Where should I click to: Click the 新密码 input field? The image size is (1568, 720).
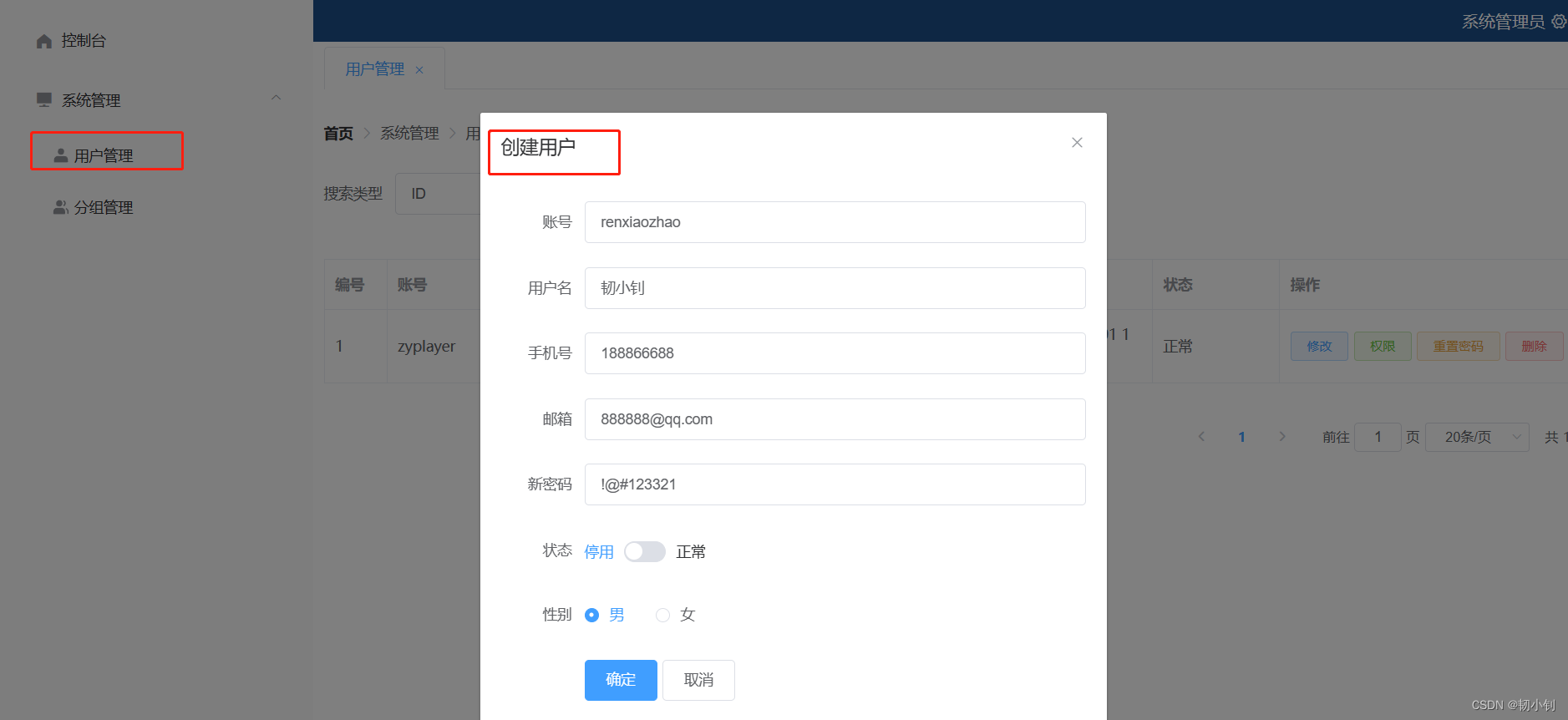835,484
